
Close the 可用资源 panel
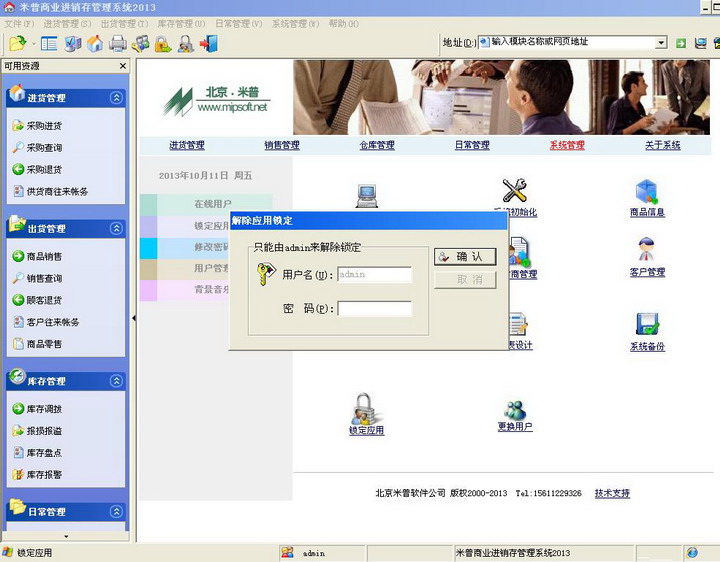click(x=123, y=66)
